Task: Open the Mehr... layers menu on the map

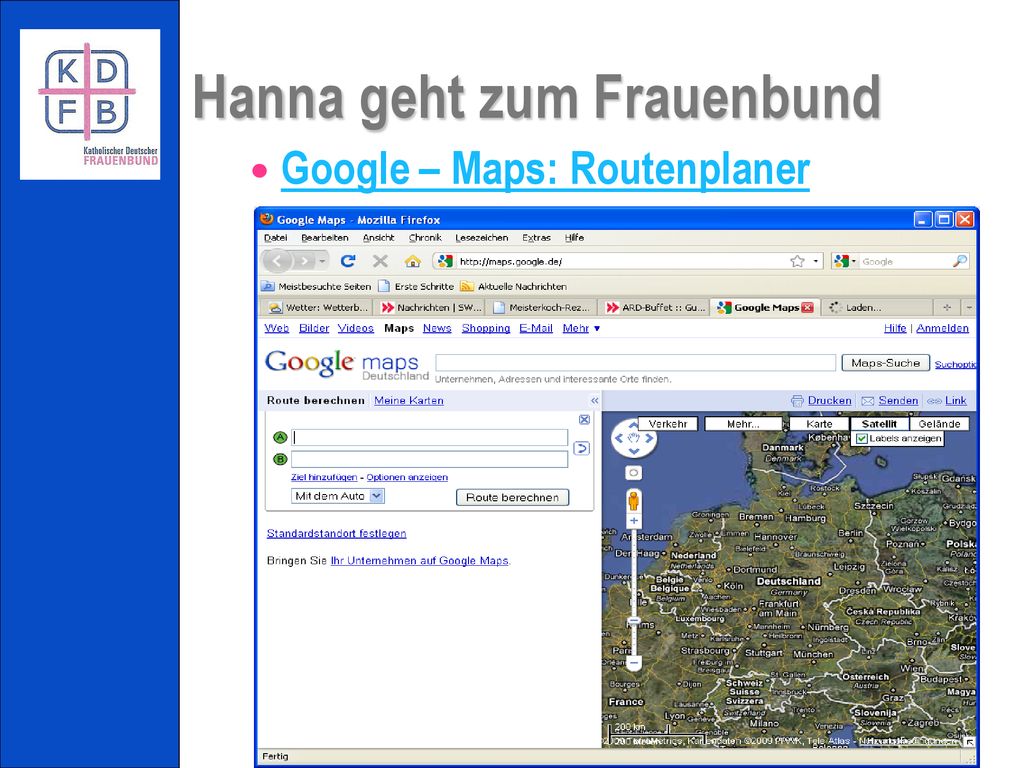Action: [744, 424]
